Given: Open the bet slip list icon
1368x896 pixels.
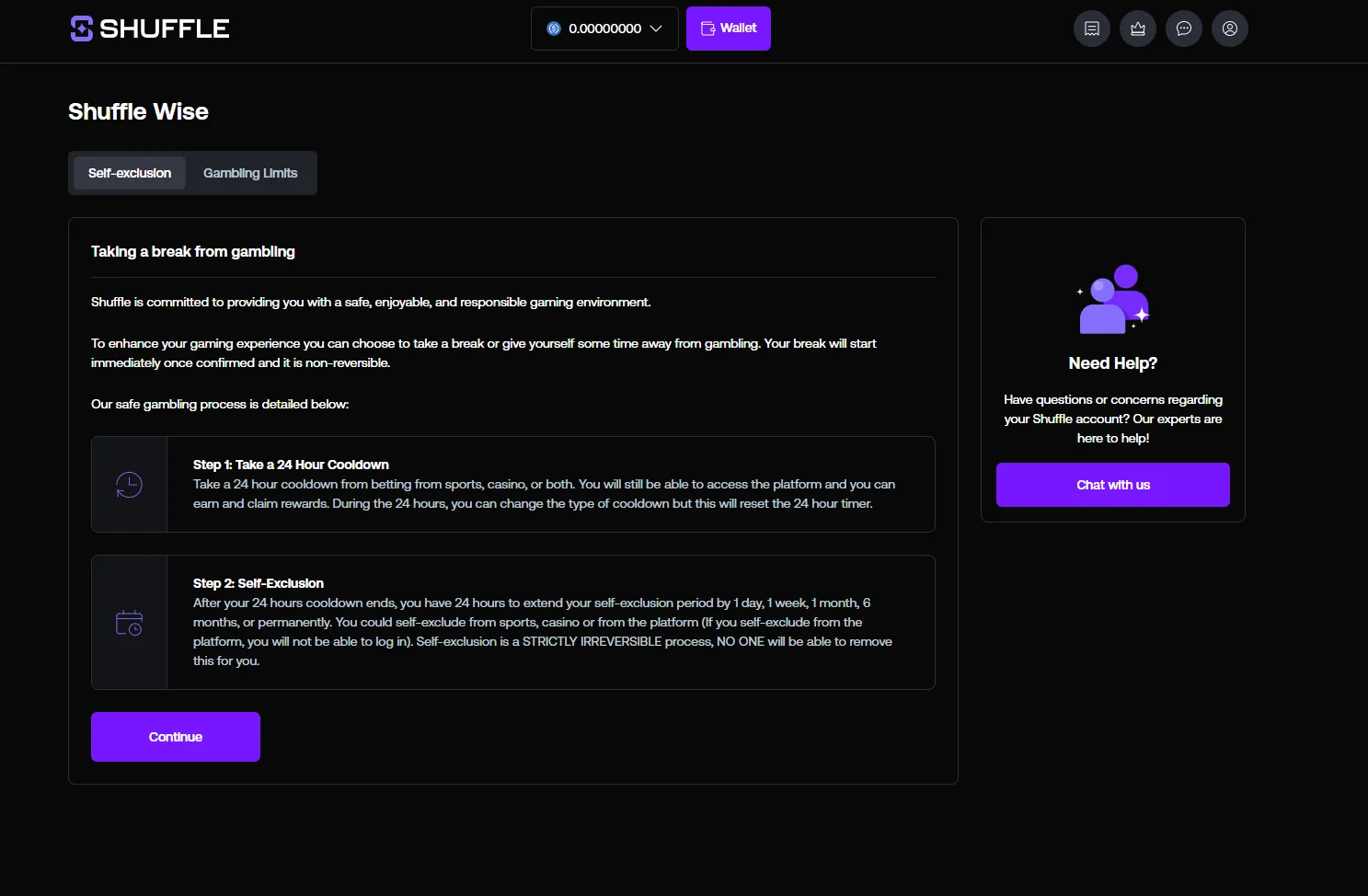Looking at the screenshot, I should pos(1092,29).
